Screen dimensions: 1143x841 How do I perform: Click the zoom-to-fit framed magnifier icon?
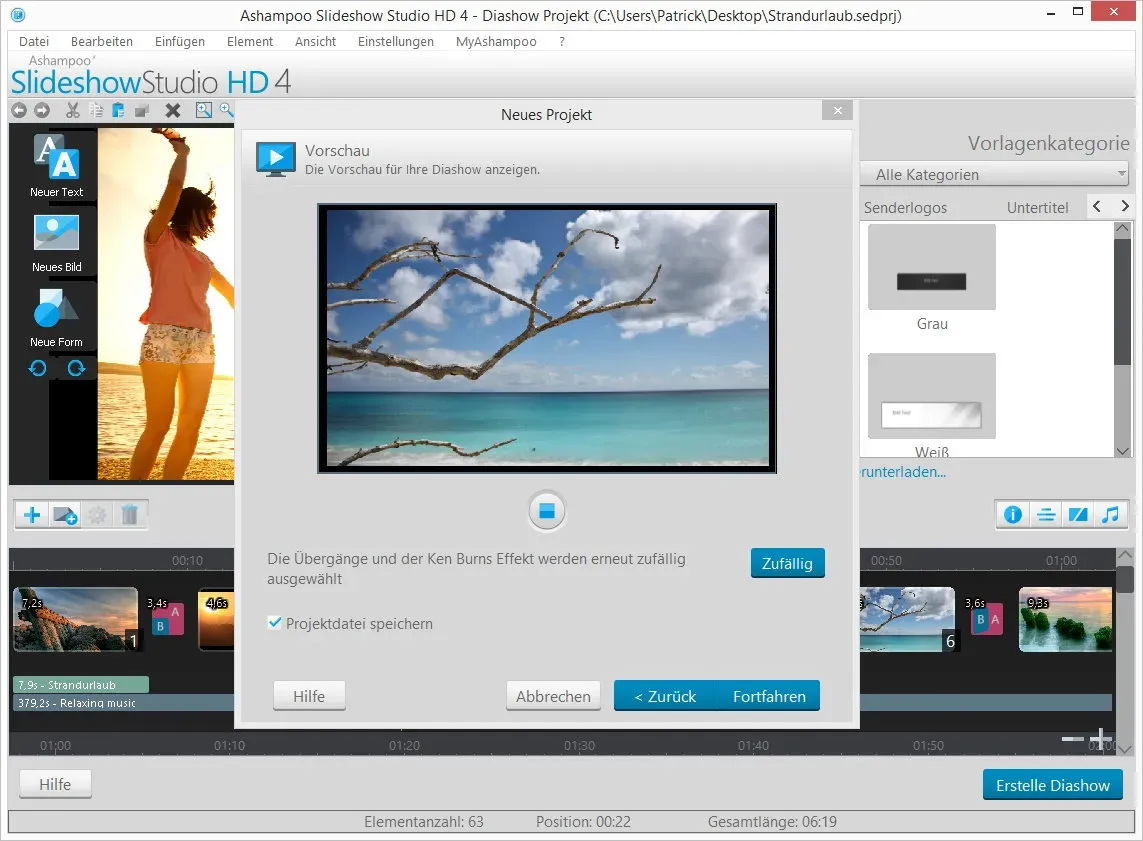204,110
